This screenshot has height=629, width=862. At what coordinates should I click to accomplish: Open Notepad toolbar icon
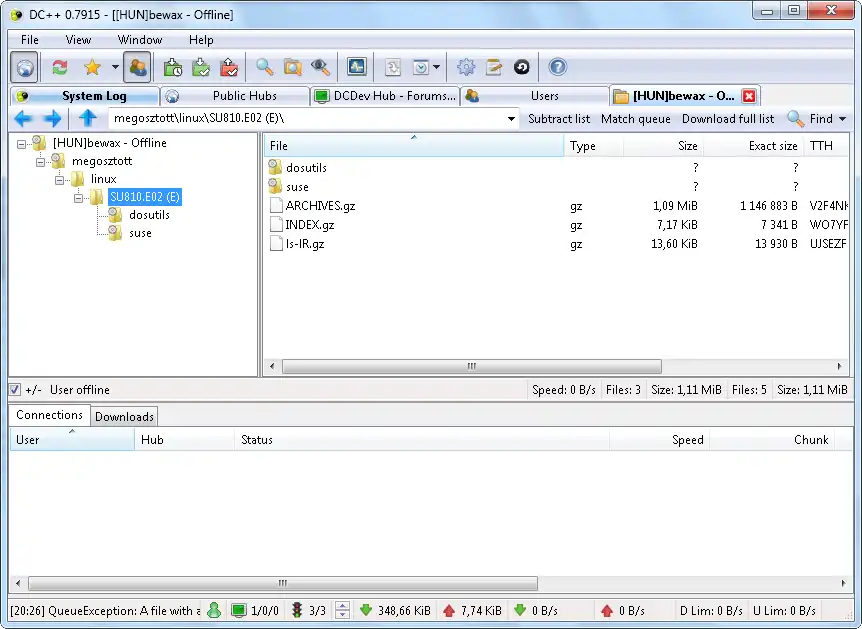click(494, 67)
